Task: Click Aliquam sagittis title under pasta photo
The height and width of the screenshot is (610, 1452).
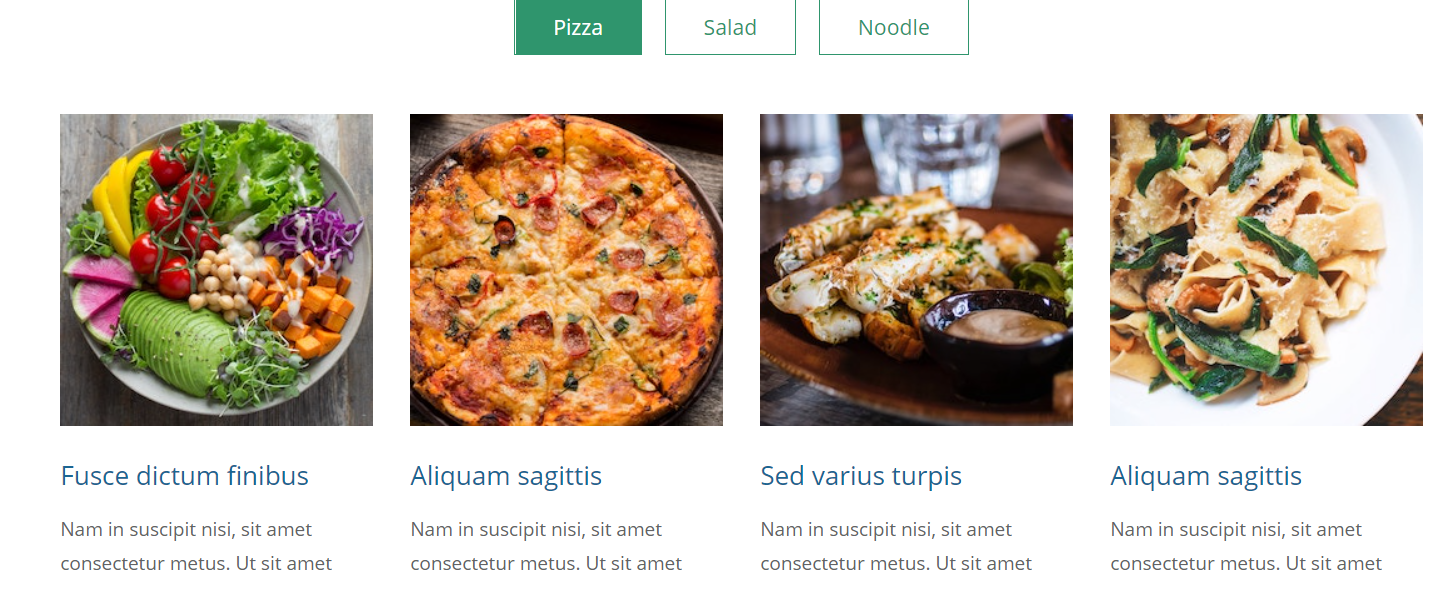Action: click(x=1206, y=476)
